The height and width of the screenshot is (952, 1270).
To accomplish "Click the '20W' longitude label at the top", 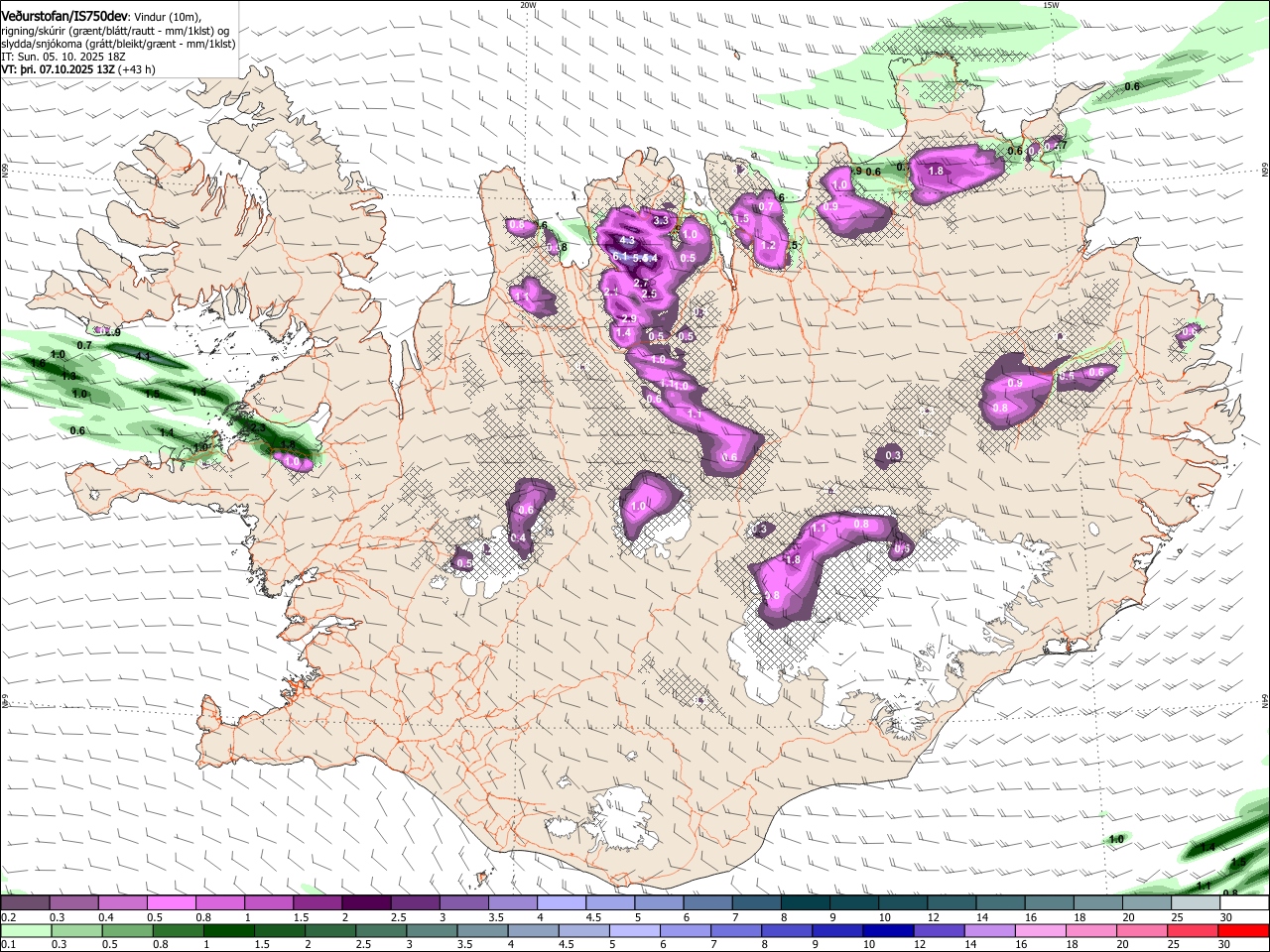I will pos(528,5).
